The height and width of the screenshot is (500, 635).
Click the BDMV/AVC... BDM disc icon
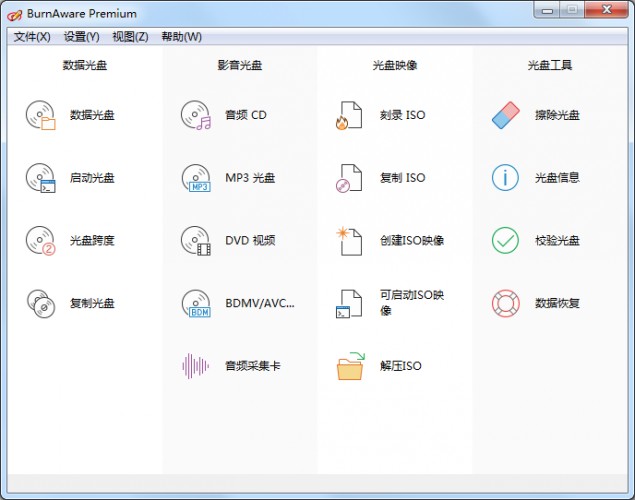point(196,304)
